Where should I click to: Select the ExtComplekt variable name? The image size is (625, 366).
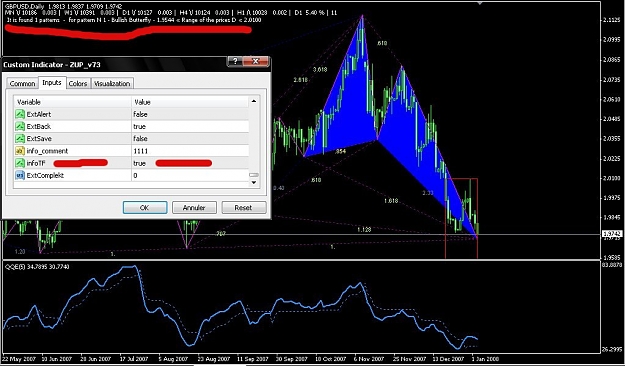click(45, 175)
